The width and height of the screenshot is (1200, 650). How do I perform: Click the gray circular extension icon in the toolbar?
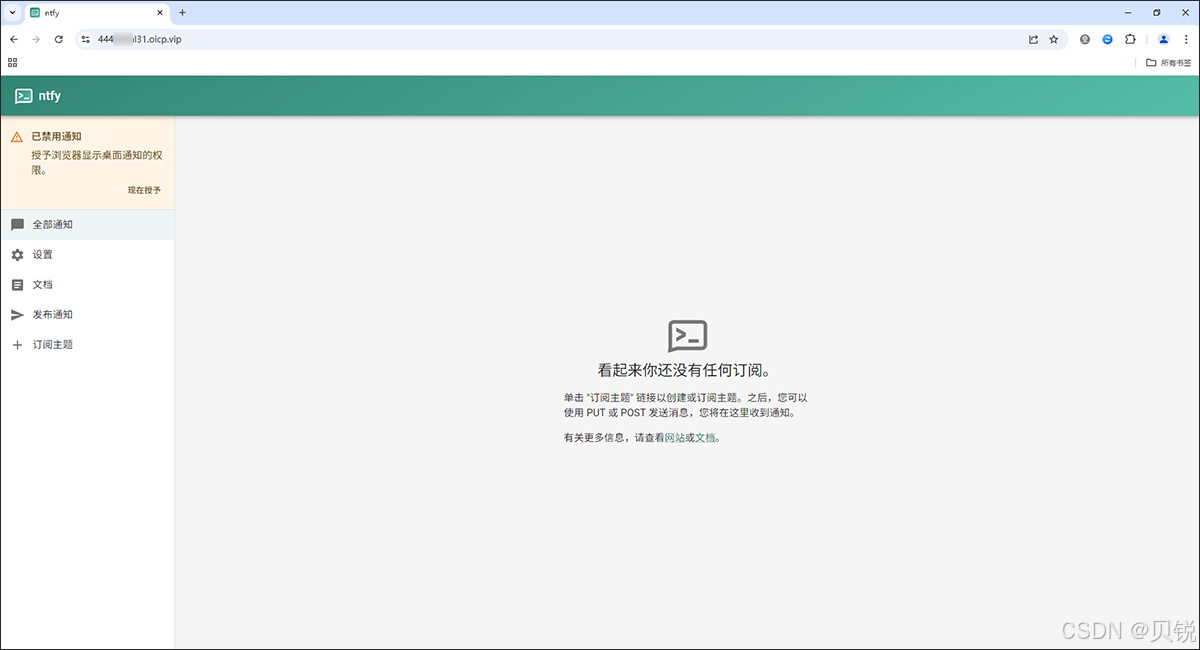(1085, 39)
